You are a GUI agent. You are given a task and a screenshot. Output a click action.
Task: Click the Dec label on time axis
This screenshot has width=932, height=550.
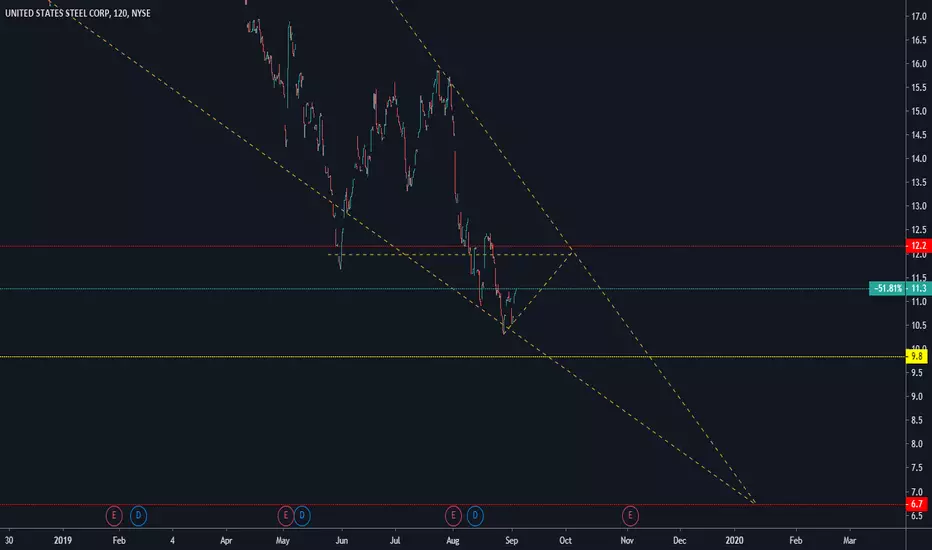coord(679,540)
